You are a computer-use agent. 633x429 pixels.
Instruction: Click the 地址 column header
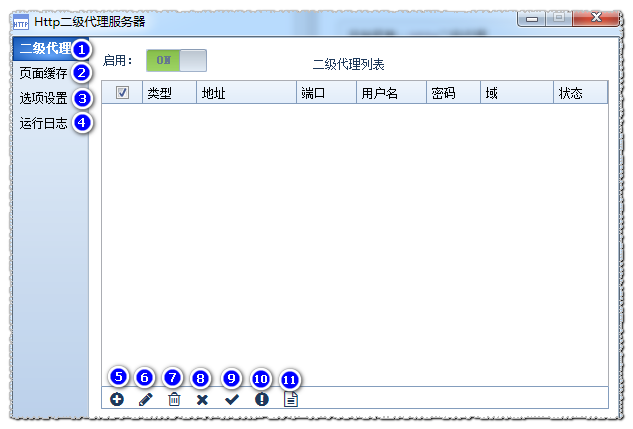click(214, 93)
